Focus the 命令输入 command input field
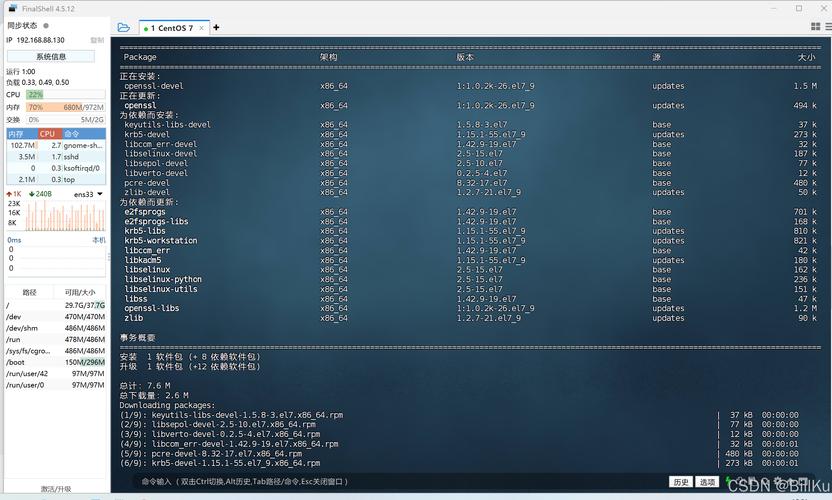 tap(398, 481)
